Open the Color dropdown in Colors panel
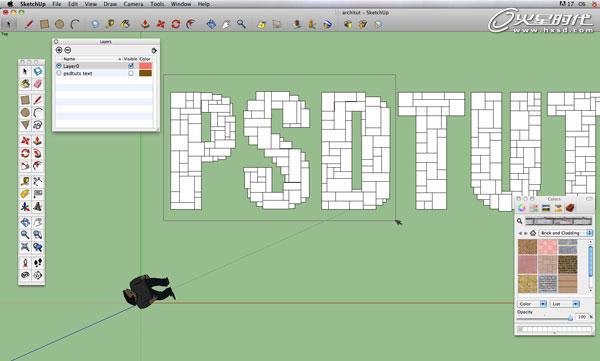 pos(532,304)
